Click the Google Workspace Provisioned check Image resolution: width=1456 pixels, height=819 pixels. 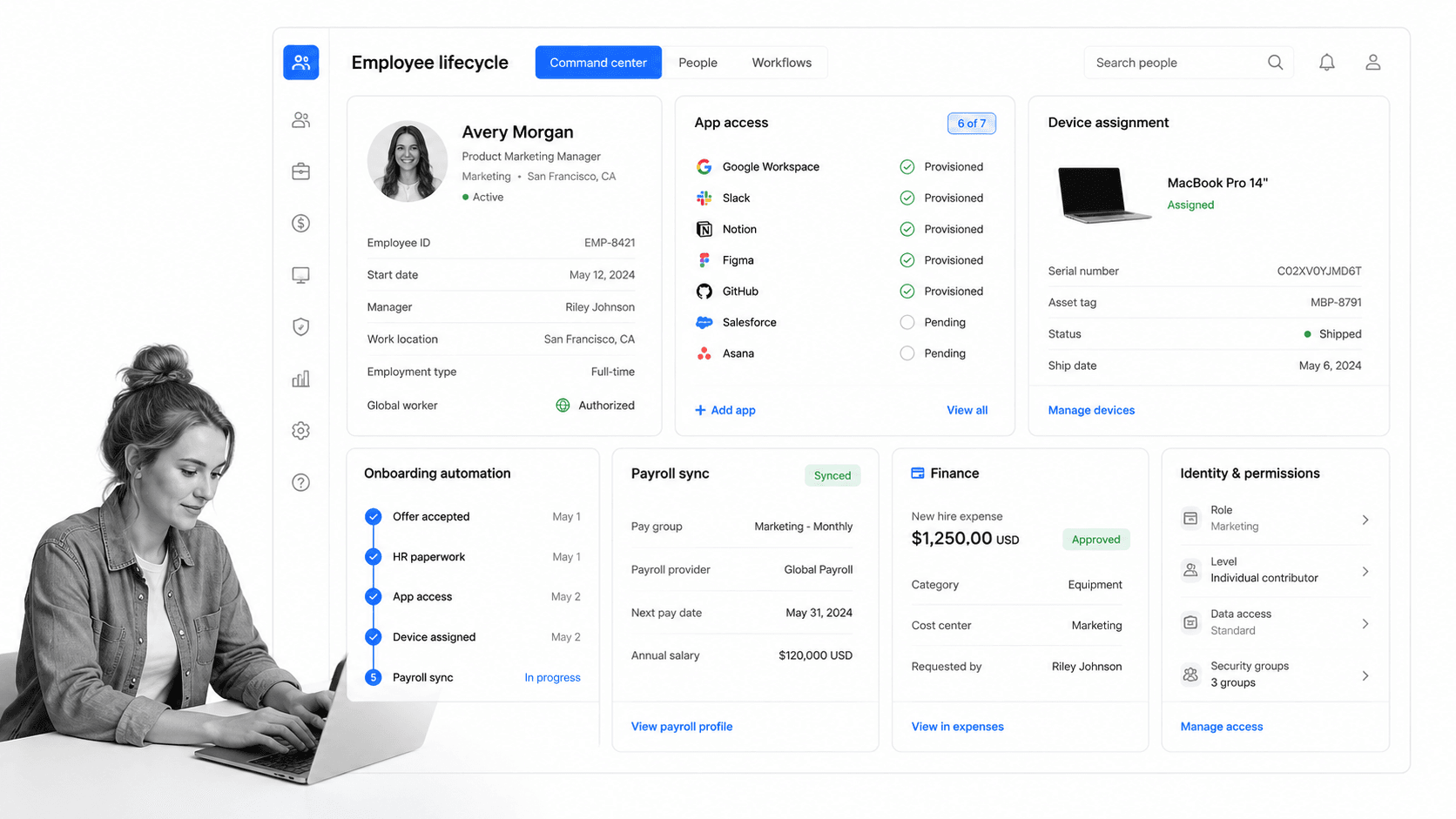(907, 167)
